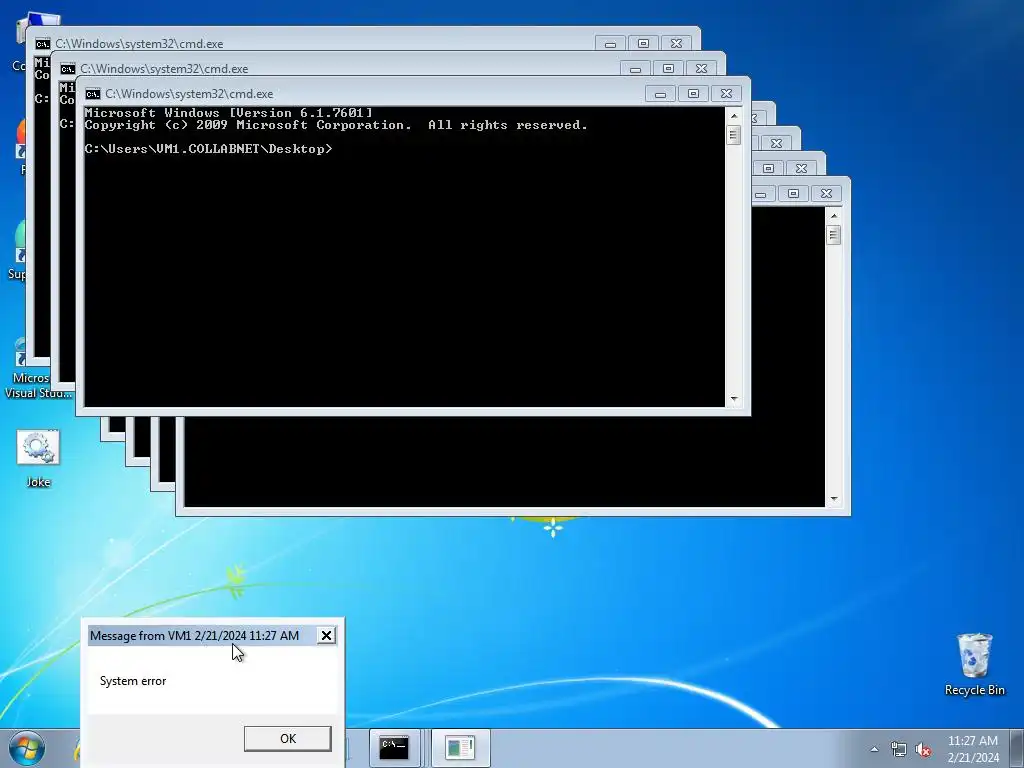Screen dimensions: 1024x768
Task: Click the front cmd window's scroll-up arrow
Action: coord(734,116)
